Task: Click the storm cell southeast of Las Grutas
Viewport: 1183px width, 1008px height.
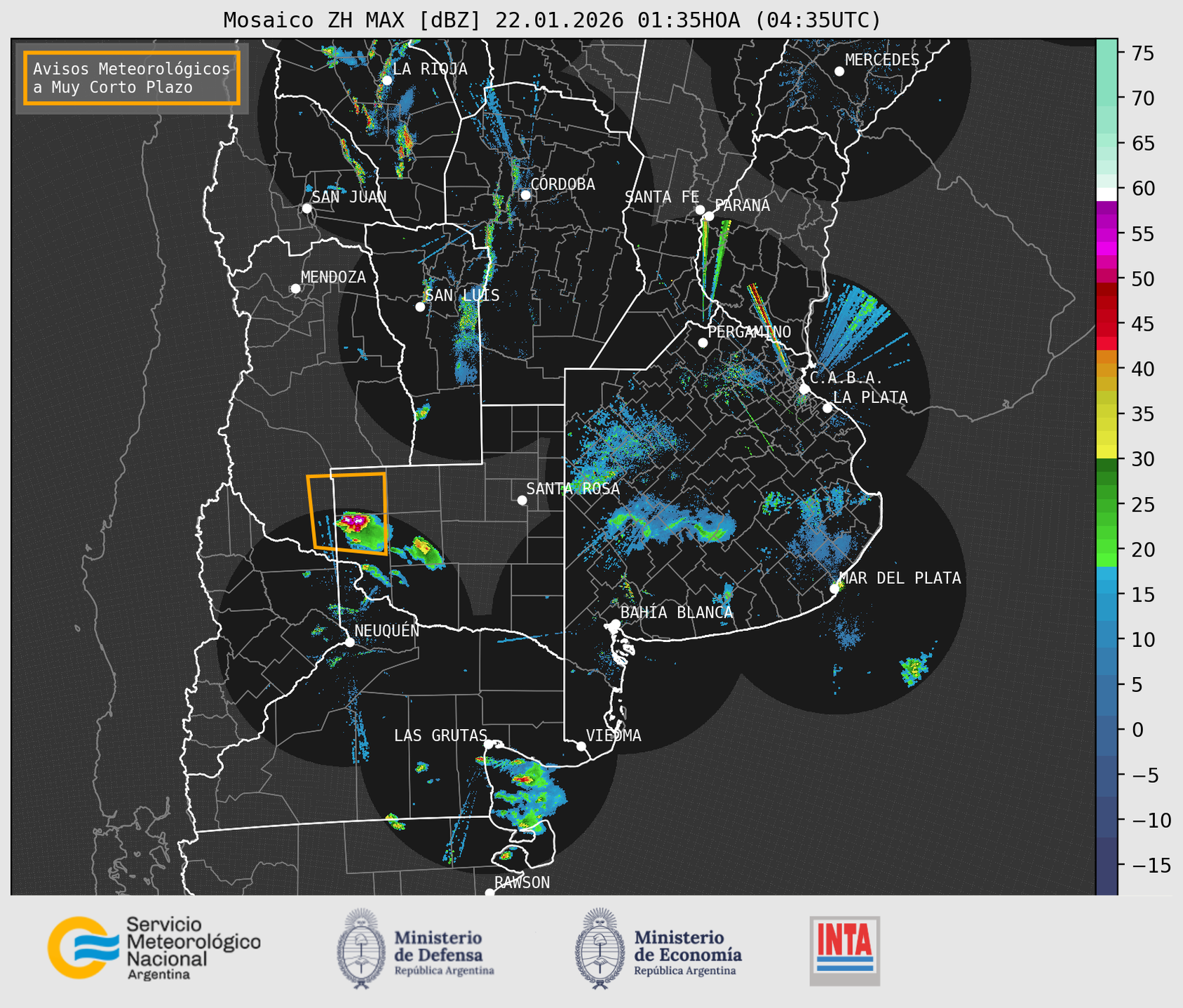Action: click(x=529, y=796)
